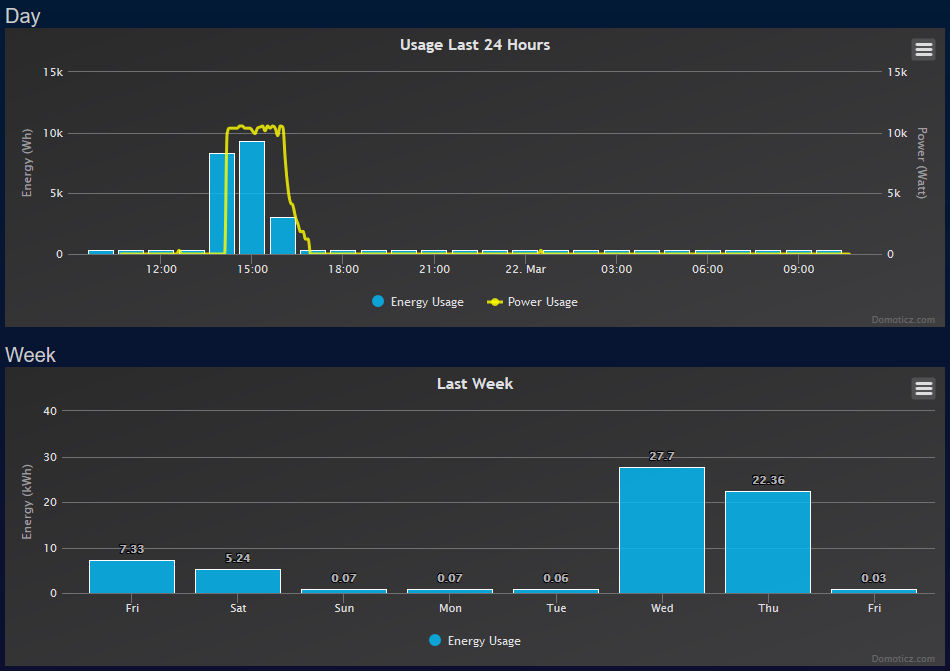Select the Wednesday 27.7 kWh bar

click(x=661, y=530)
